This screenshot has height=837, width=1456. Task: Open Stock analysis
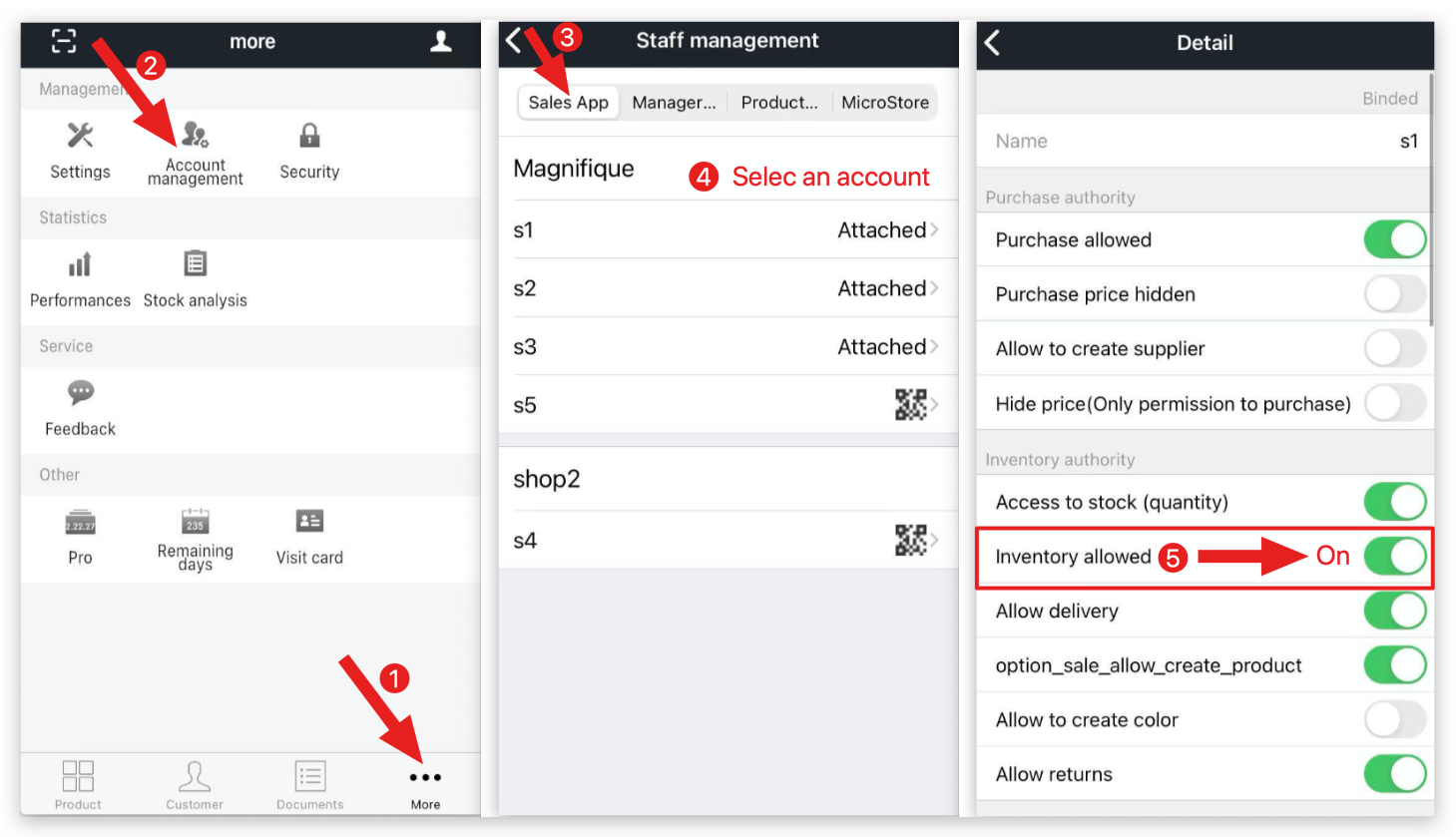[x=195, y=279]
